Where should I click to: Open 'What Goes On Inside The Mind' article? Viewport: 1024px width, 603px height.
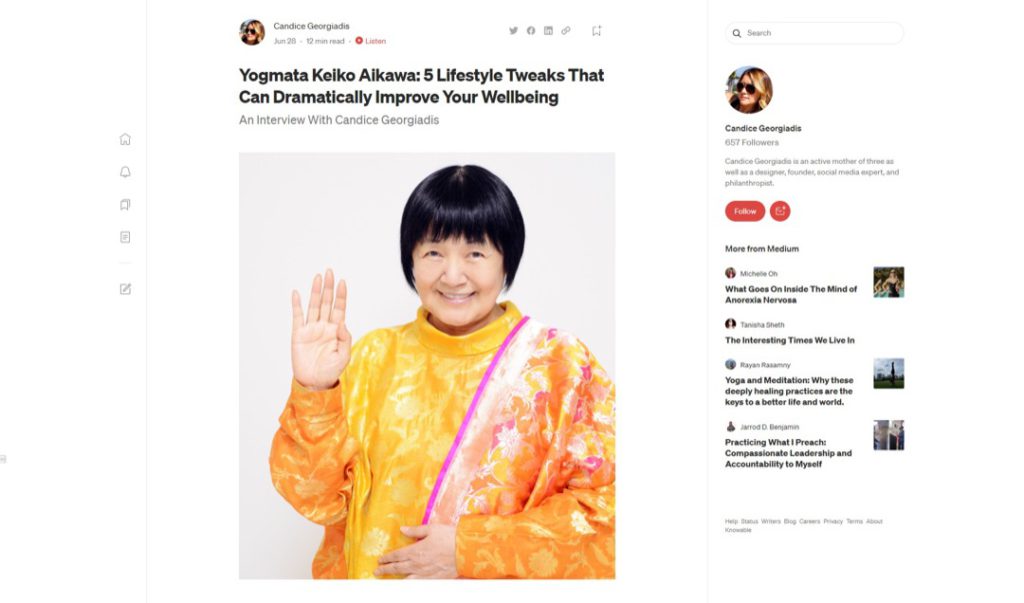[791, 295]
